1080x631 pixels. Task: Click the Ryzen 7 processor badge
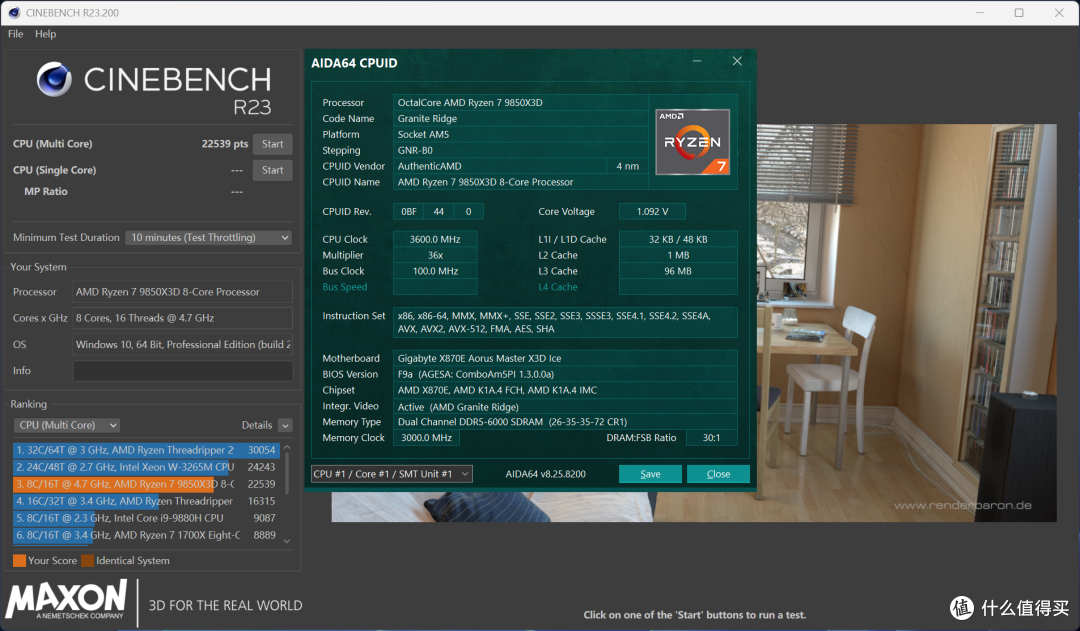point(692,142)
